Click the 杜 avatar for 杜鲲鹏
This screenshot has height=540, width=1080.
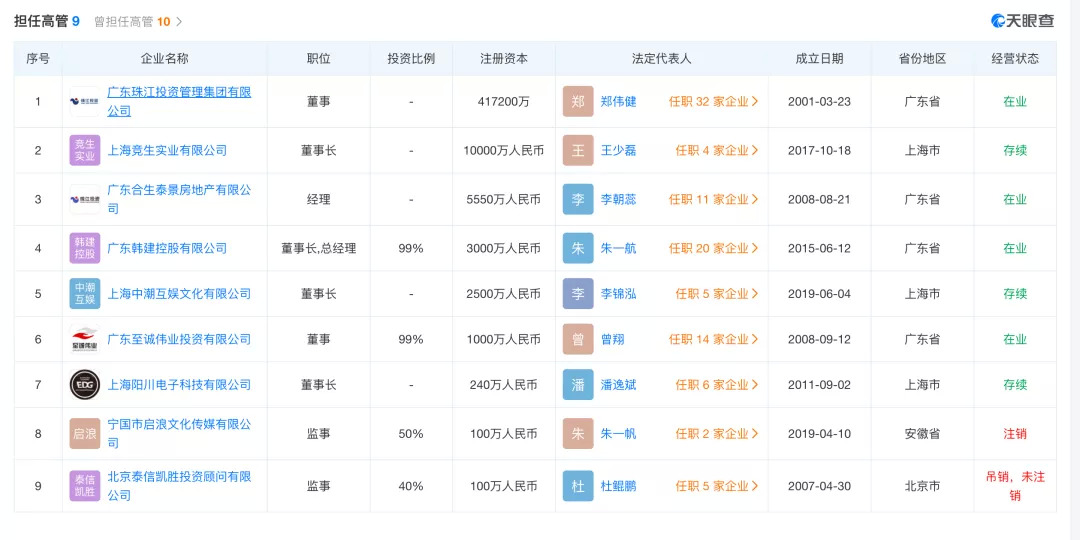click(578, 486)
